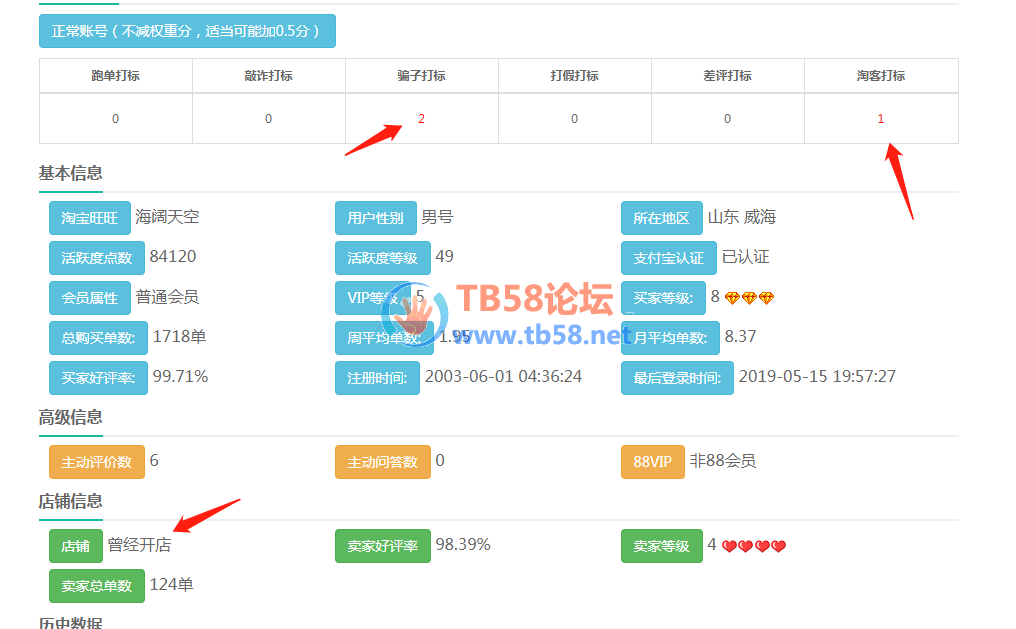This screenshot has height=629, width=1016.
Task: Click the 注册时间 label tag
Action: (375, 378)
